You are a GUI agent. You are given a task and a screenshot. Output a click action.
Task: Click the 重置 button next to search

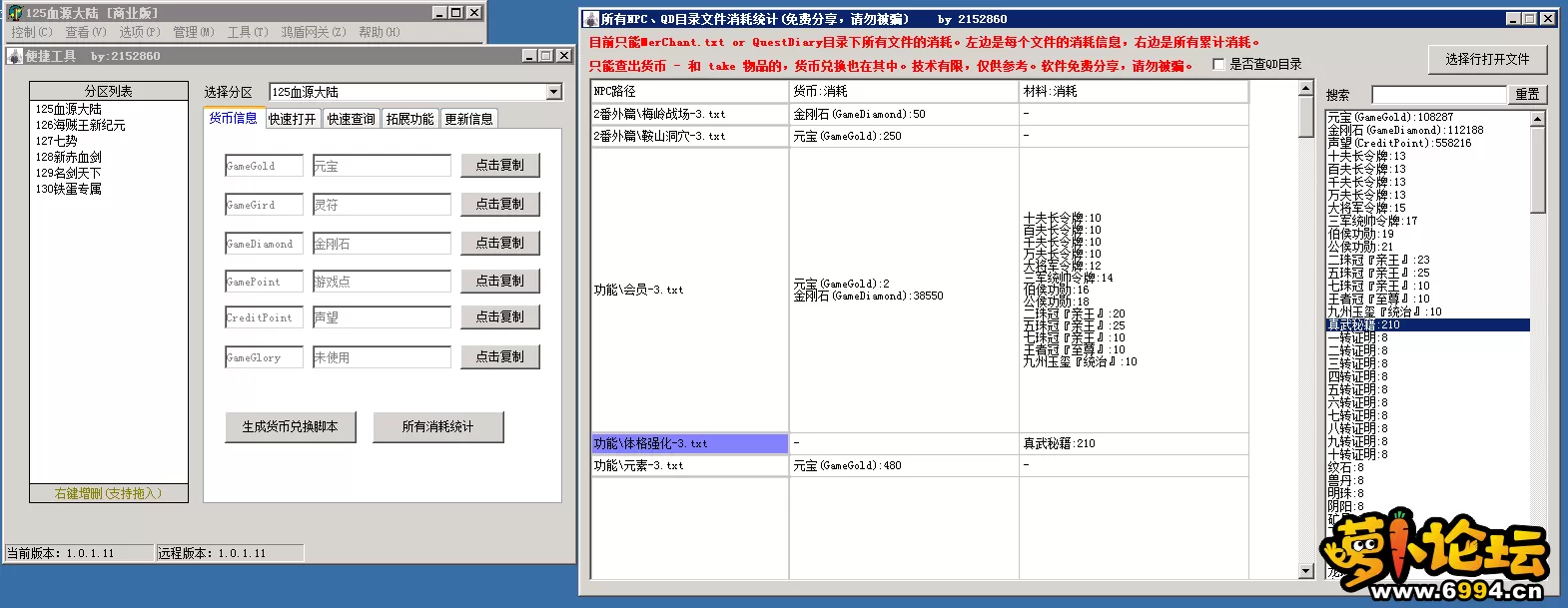1527,95
